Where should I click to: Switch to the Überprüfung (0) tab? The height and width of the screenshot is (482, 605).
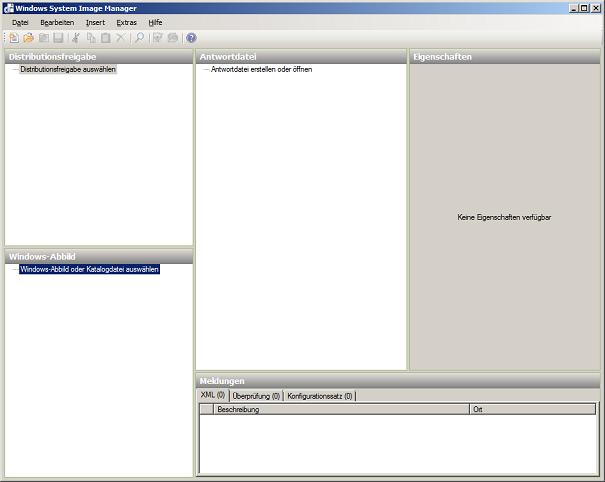256,396
